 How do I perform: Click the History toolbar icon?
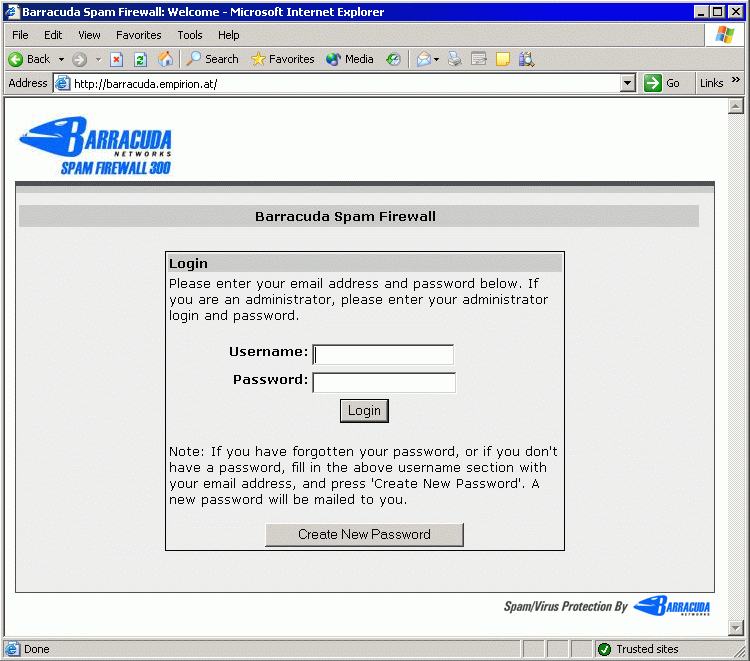pos(393,59)
